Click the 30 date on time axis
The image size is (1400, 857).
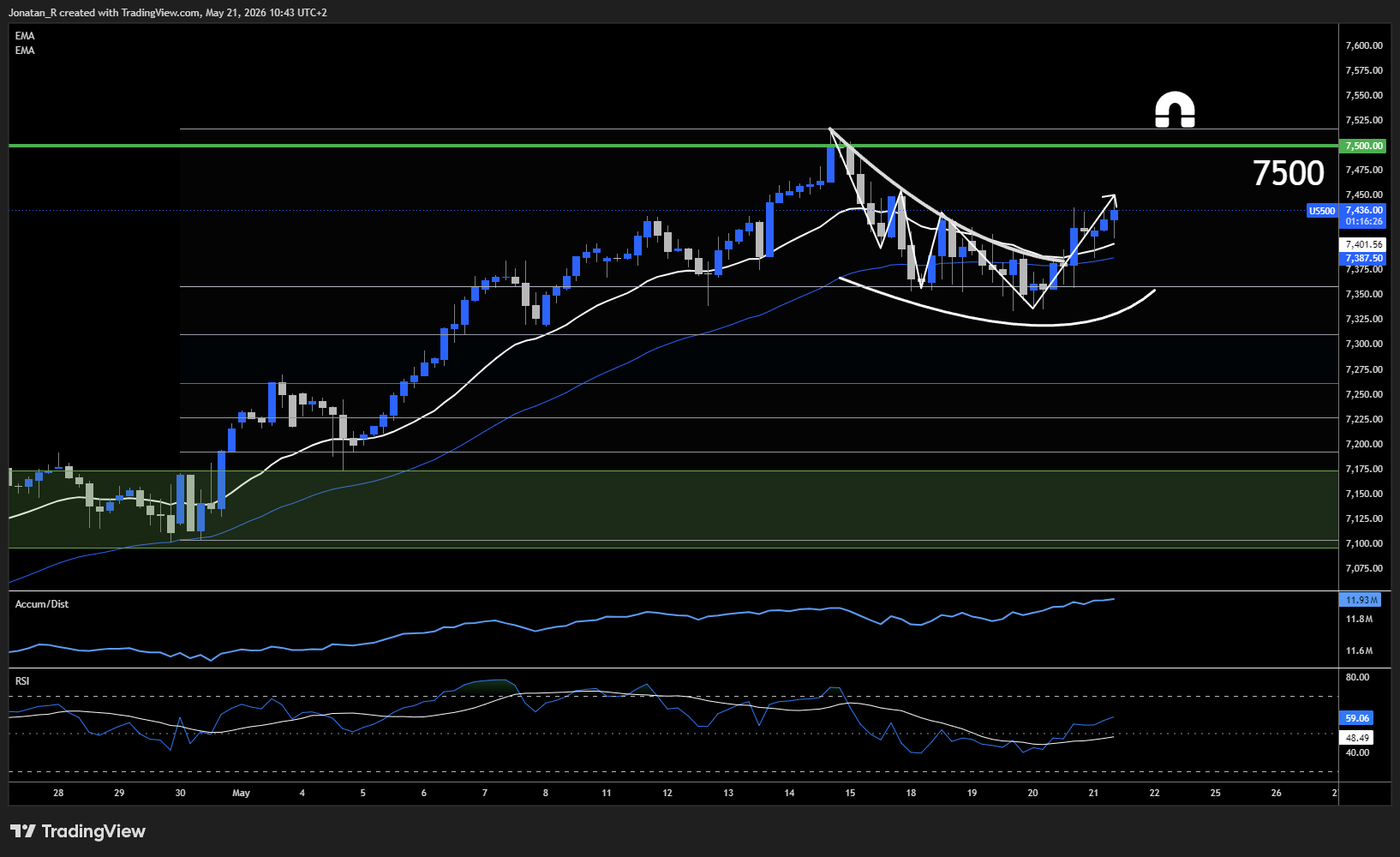(x=180, y=793)
